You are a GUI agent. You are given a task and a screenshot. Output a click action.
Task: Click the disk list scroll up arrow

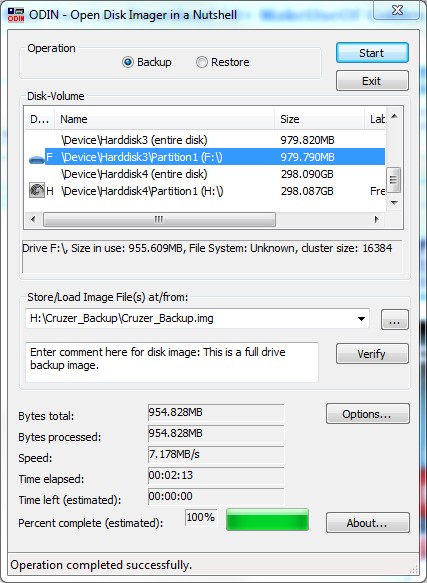tap(394, 116)
